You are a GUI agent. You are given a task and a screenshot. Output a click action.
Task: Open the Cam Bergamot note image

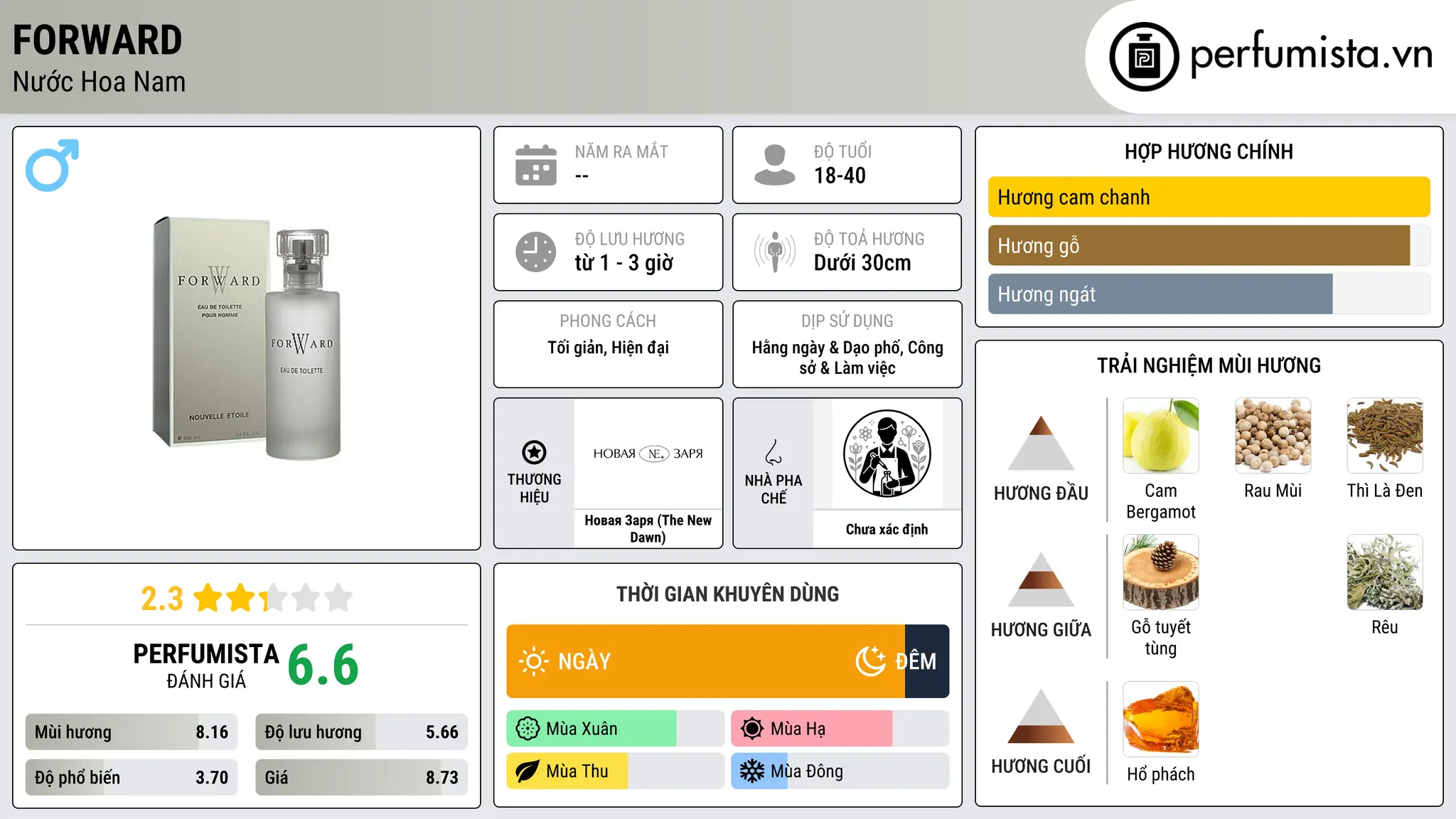tap(1160, 436)
